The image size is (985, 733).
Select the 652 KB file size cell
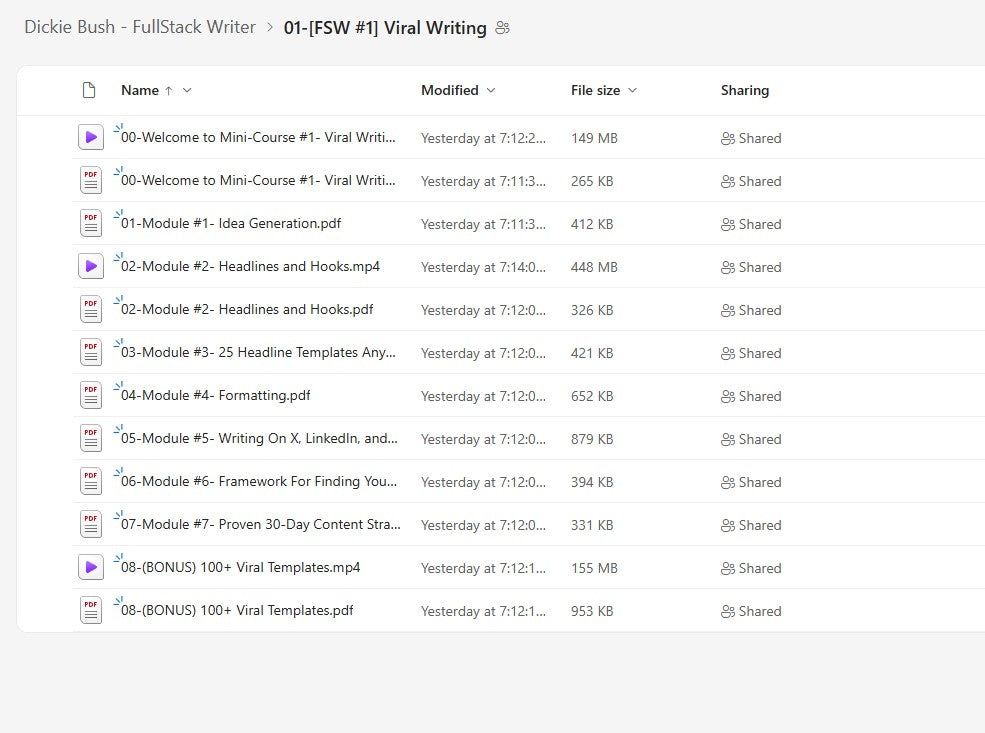coord(592,396)
